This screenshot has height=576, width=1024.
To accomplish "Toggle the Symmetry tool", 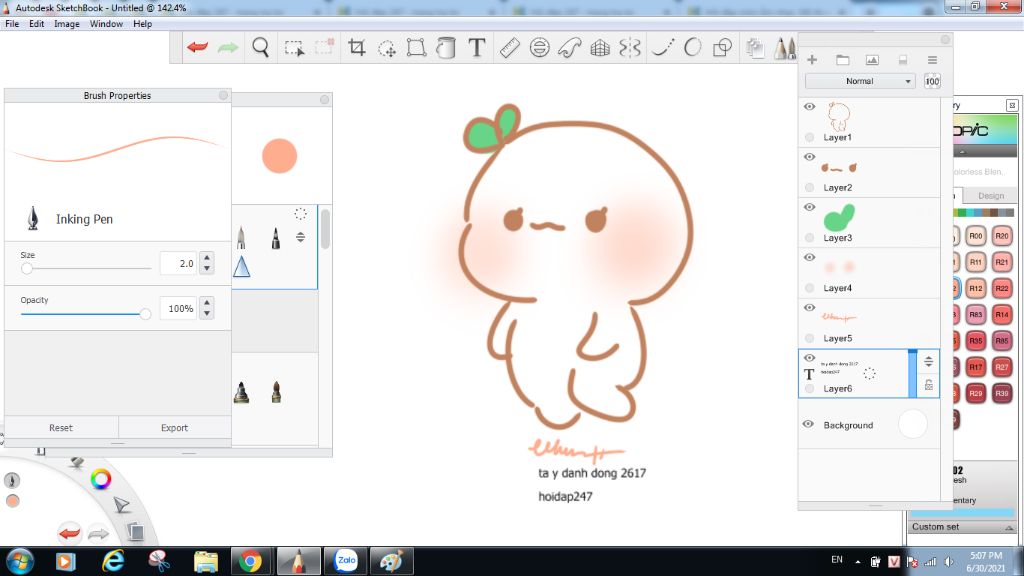I will point(630,48).
